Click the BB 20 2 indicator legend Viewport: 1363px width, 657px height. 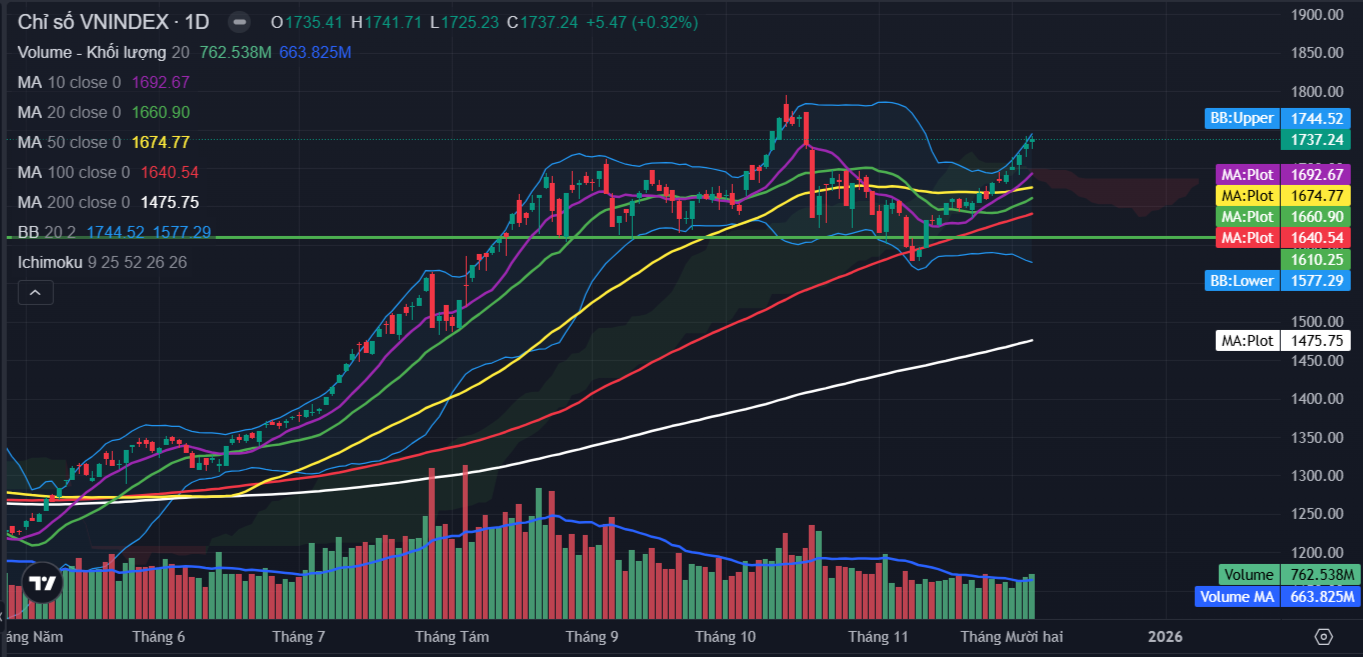point(47,232)
